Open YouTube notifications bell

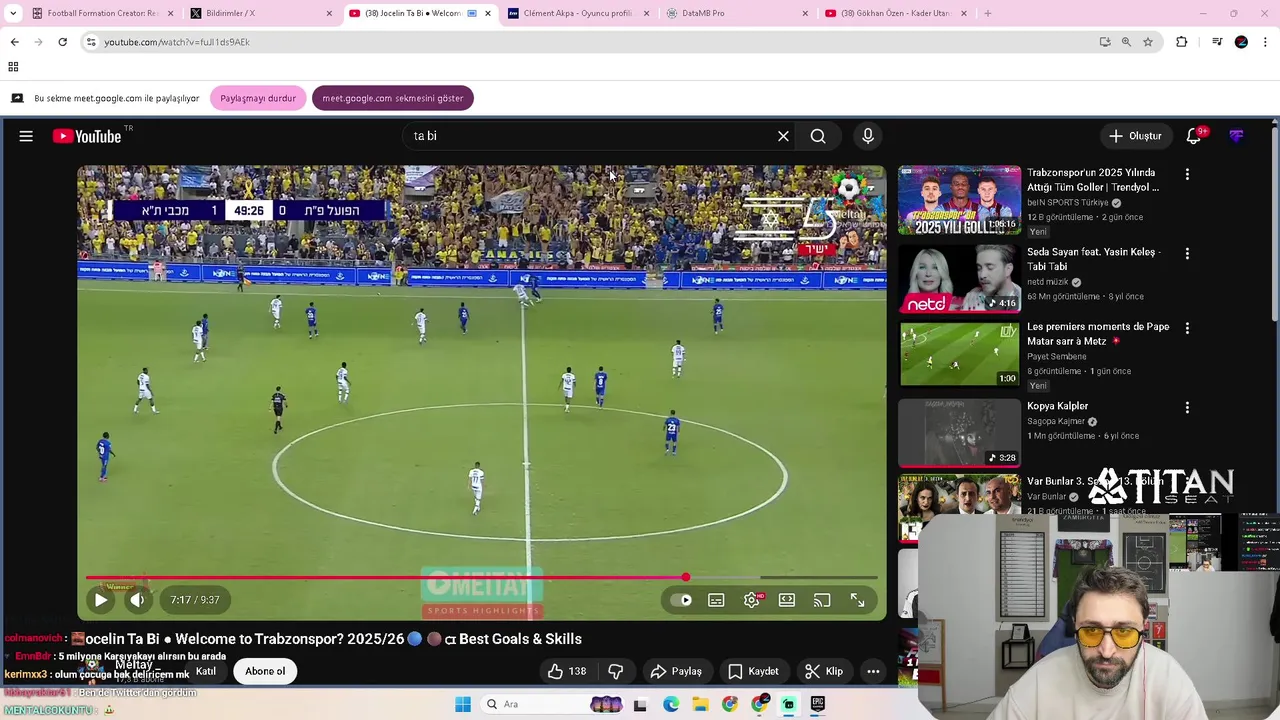click(1193, 136)
